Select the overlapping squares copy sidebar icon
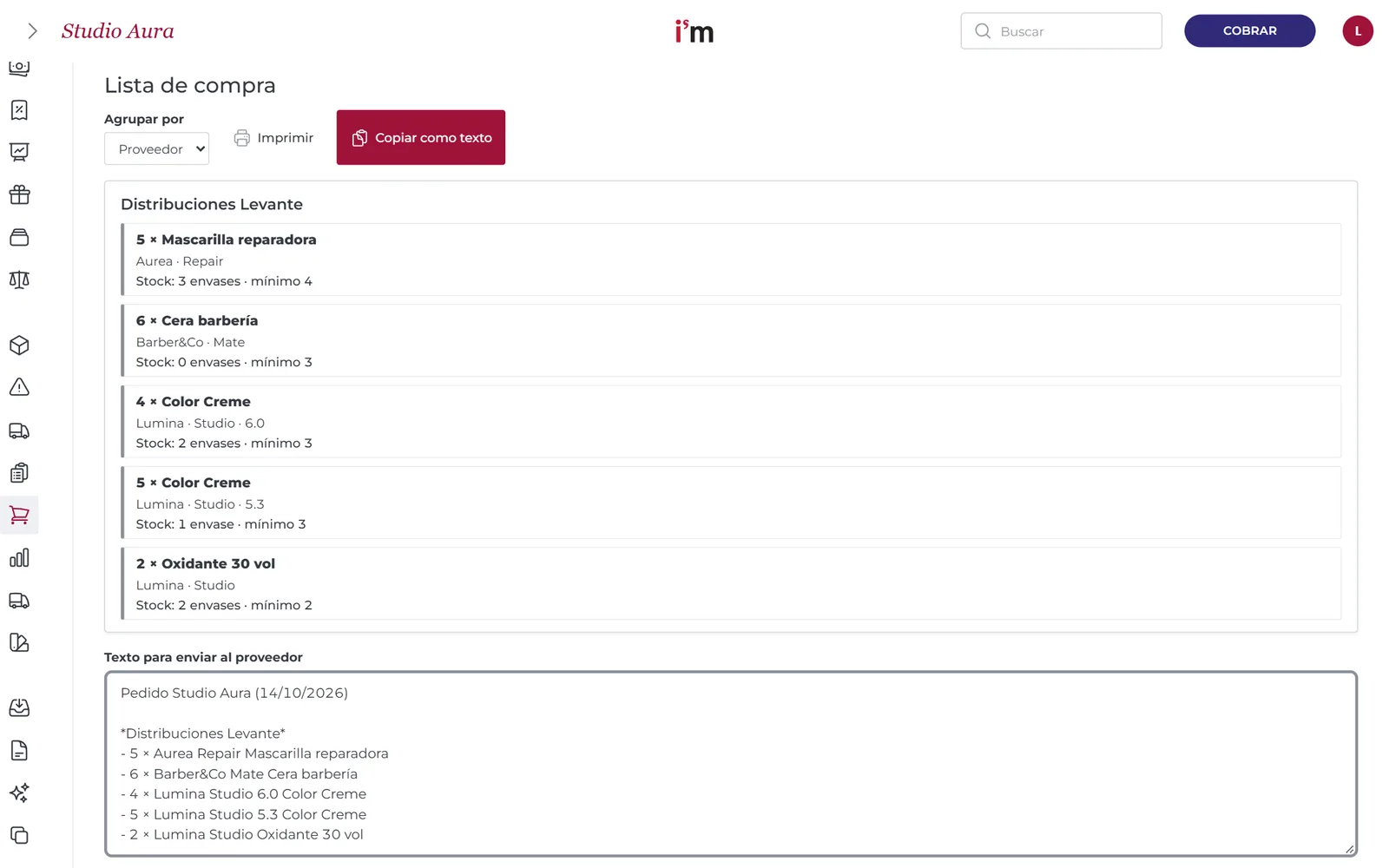Image resolution: width=1389 pixels, height=868 pixels. [x=19, y=835]
